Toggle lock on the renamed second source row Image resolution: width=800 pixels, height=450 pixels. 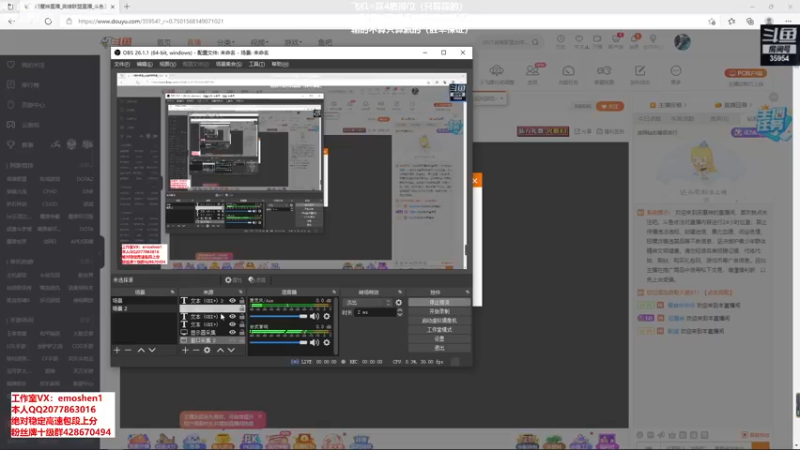242,309
